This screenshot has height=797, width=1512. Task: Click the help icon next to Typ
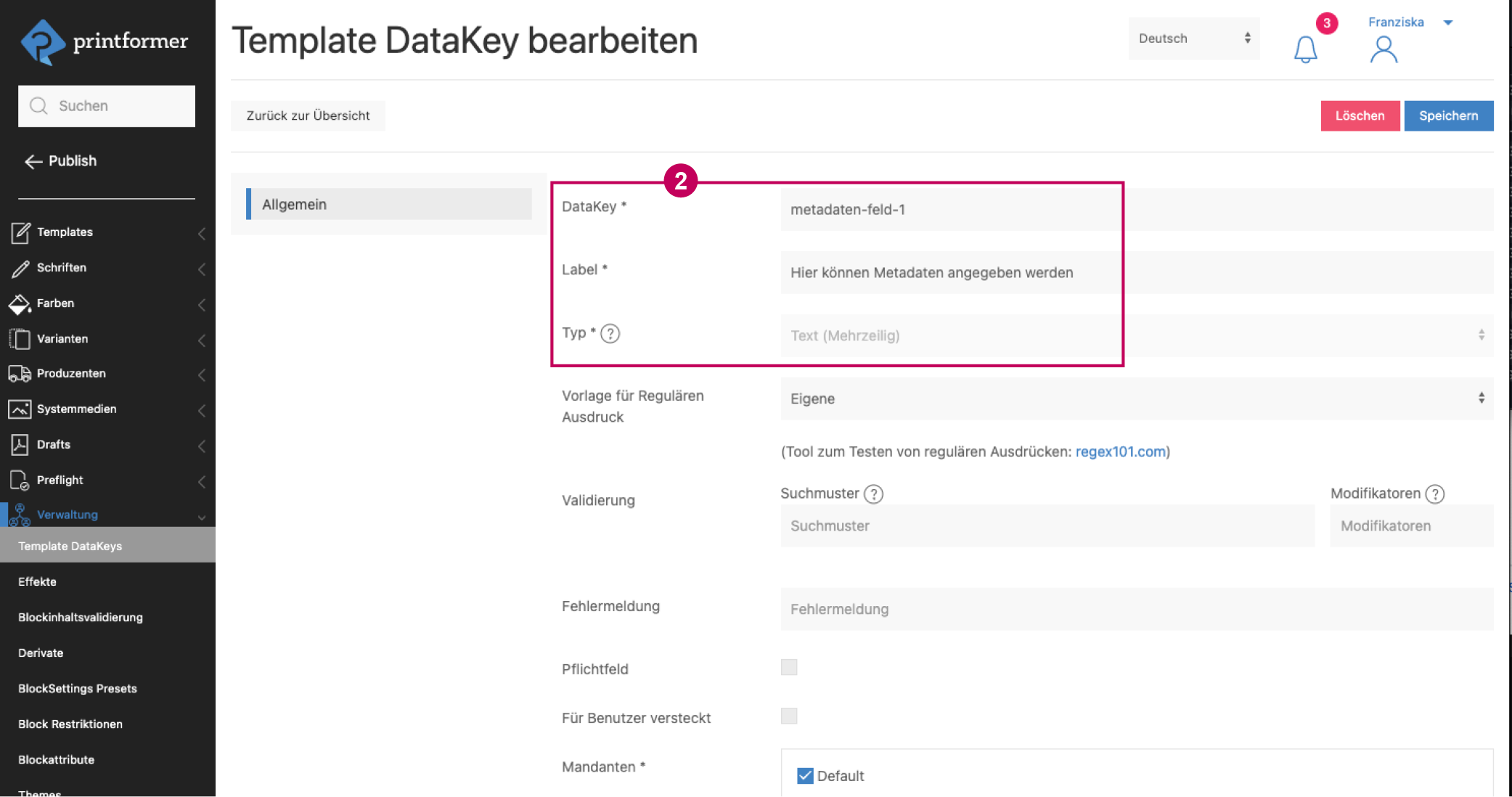(610, 333)
